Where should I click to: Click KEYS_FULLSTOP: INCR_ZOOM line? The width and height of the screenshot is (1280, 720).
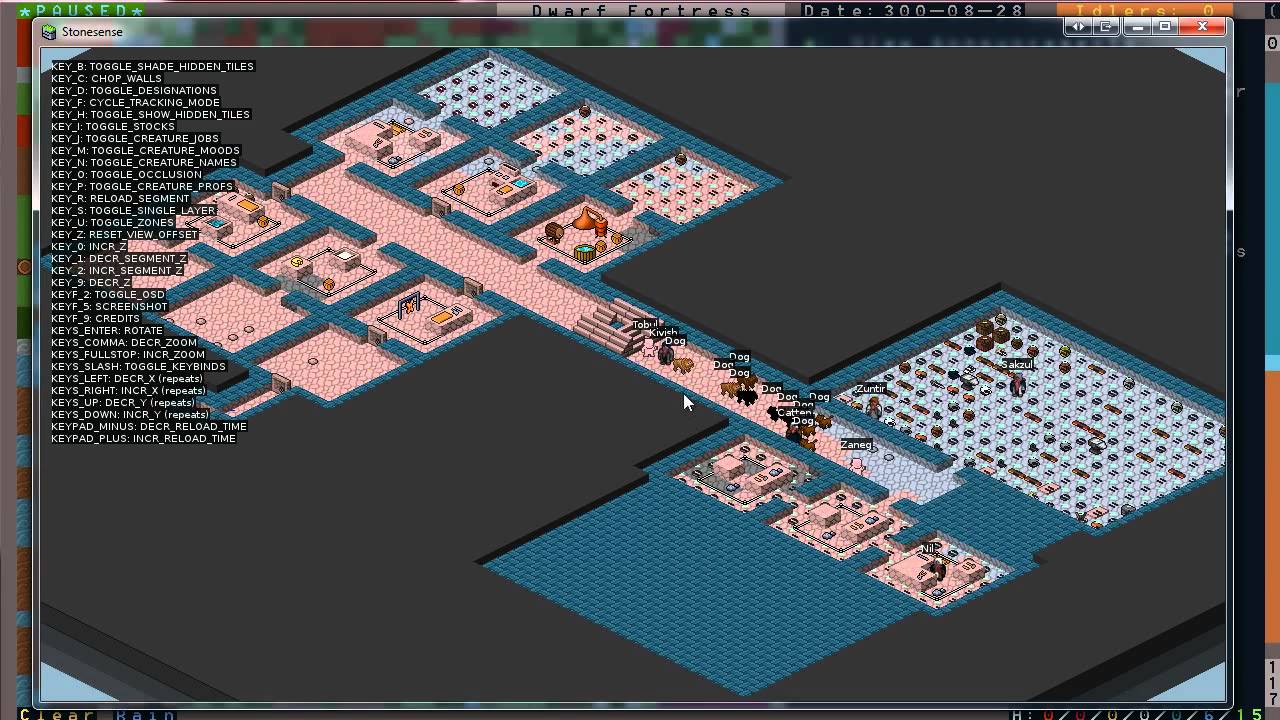pos(128,354)
